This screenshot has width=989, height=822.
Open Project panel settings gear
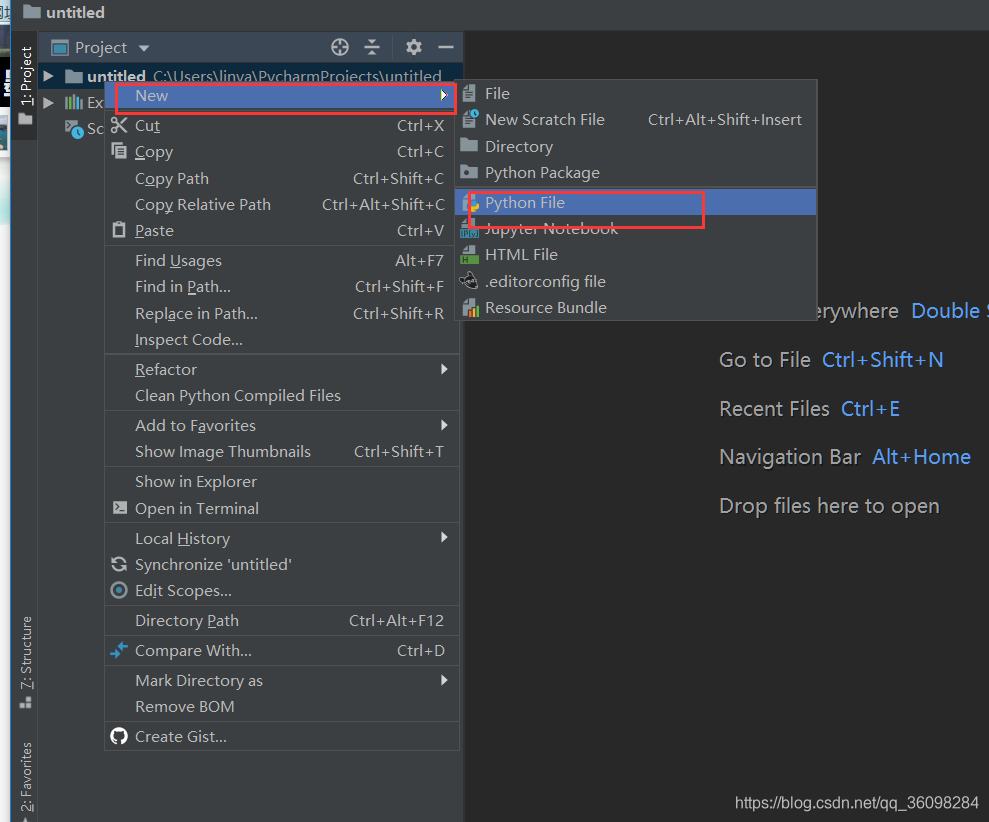point(414,47)
